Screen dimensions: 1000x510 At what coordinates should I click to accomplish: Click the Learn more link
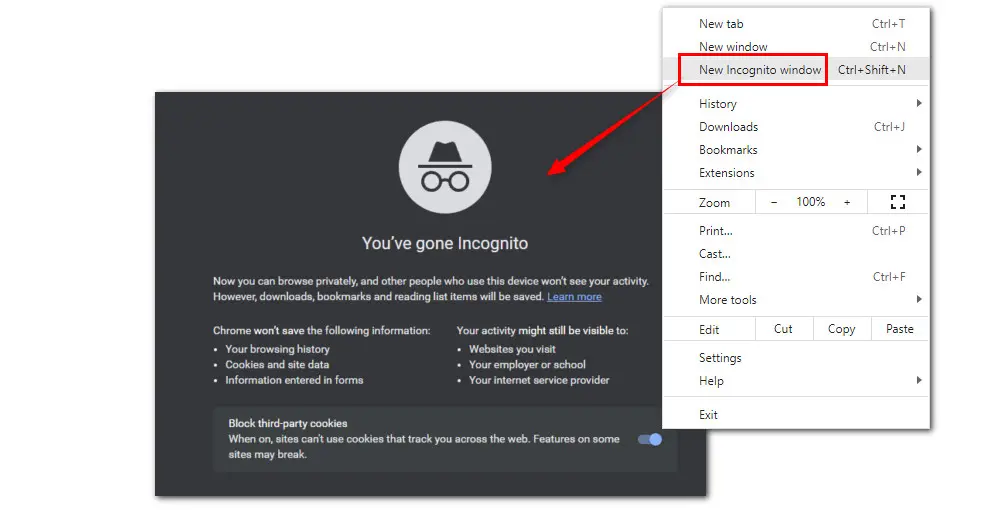point(574,297)
